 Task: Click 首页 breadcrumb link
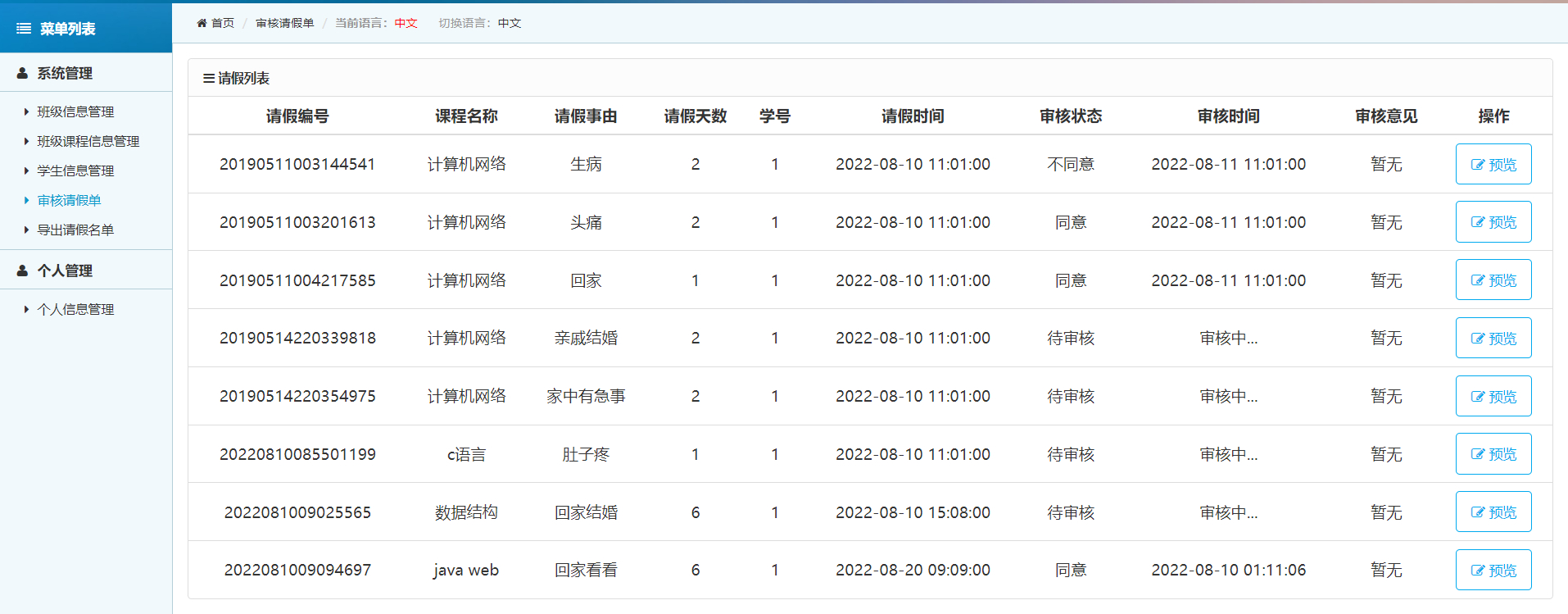click(x=222, y=23)
